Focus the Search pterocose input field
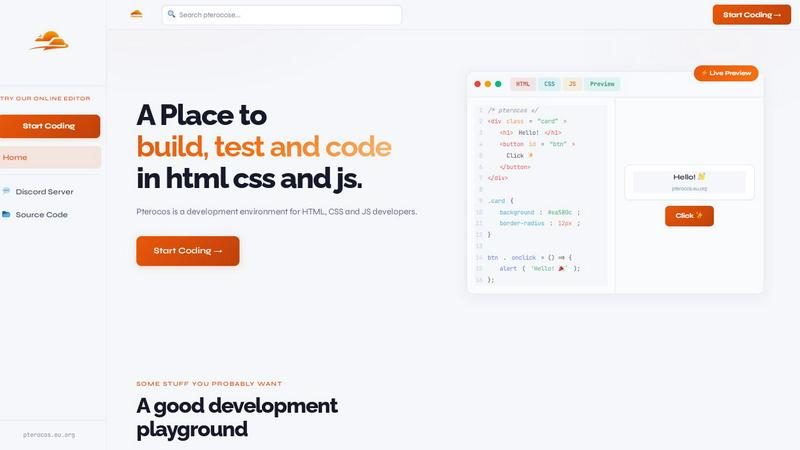The height and width of the screenshot is (450, 800). (285, 15)
